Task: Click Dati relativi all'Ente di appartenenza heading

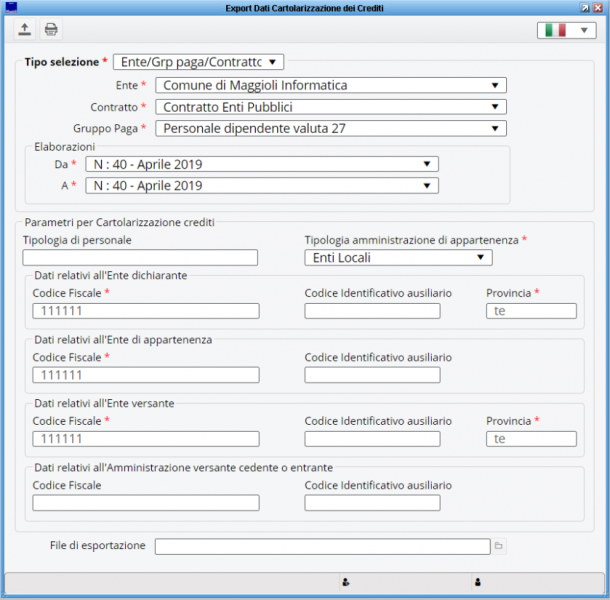Action: point(123,340)
